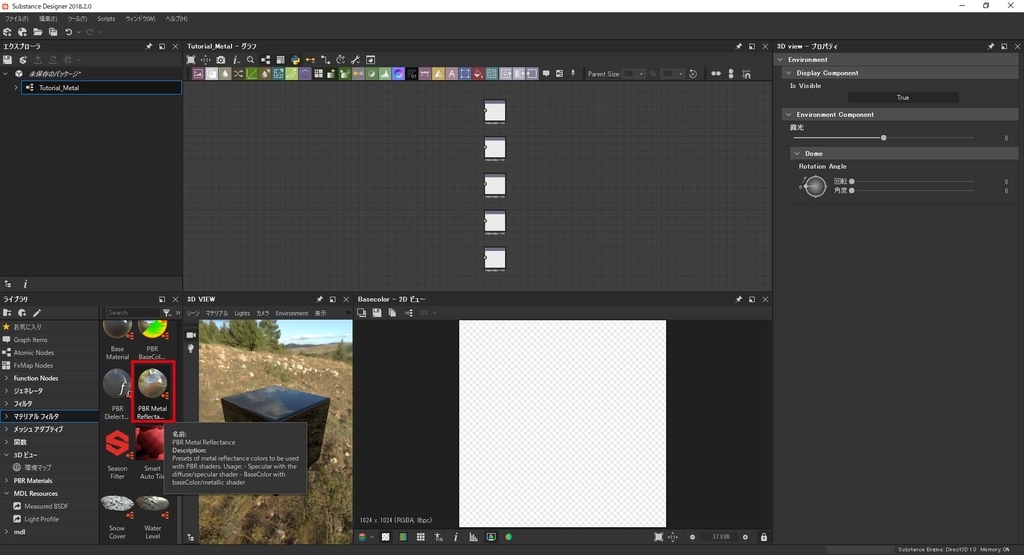
Task: Fit image to 2D view
Action: (658, 537)
